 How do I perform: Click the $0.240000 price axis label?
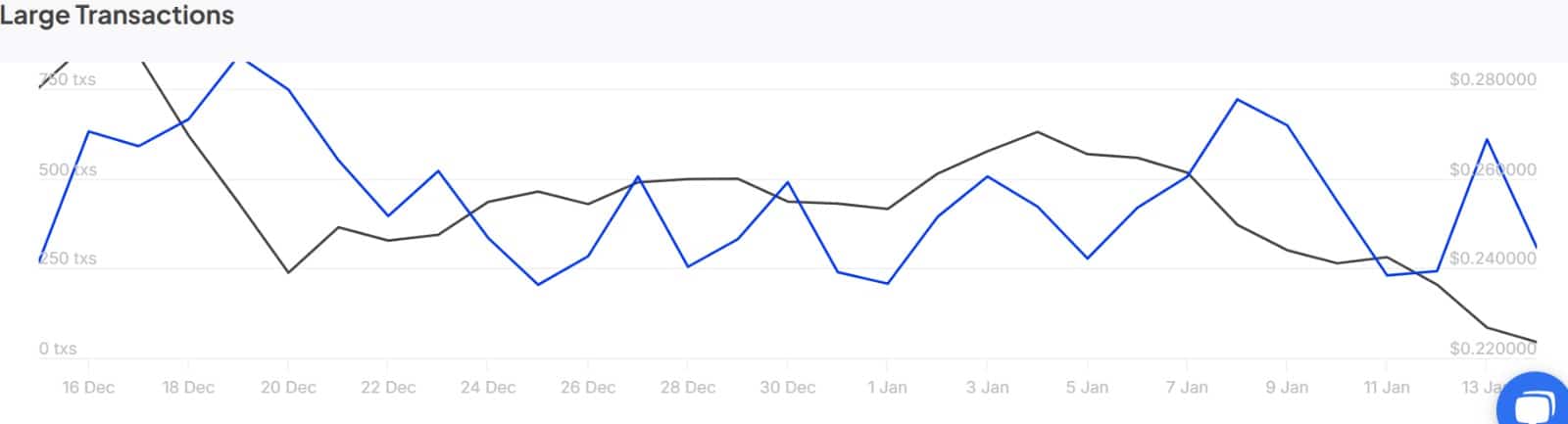[x=1493, y=259]
